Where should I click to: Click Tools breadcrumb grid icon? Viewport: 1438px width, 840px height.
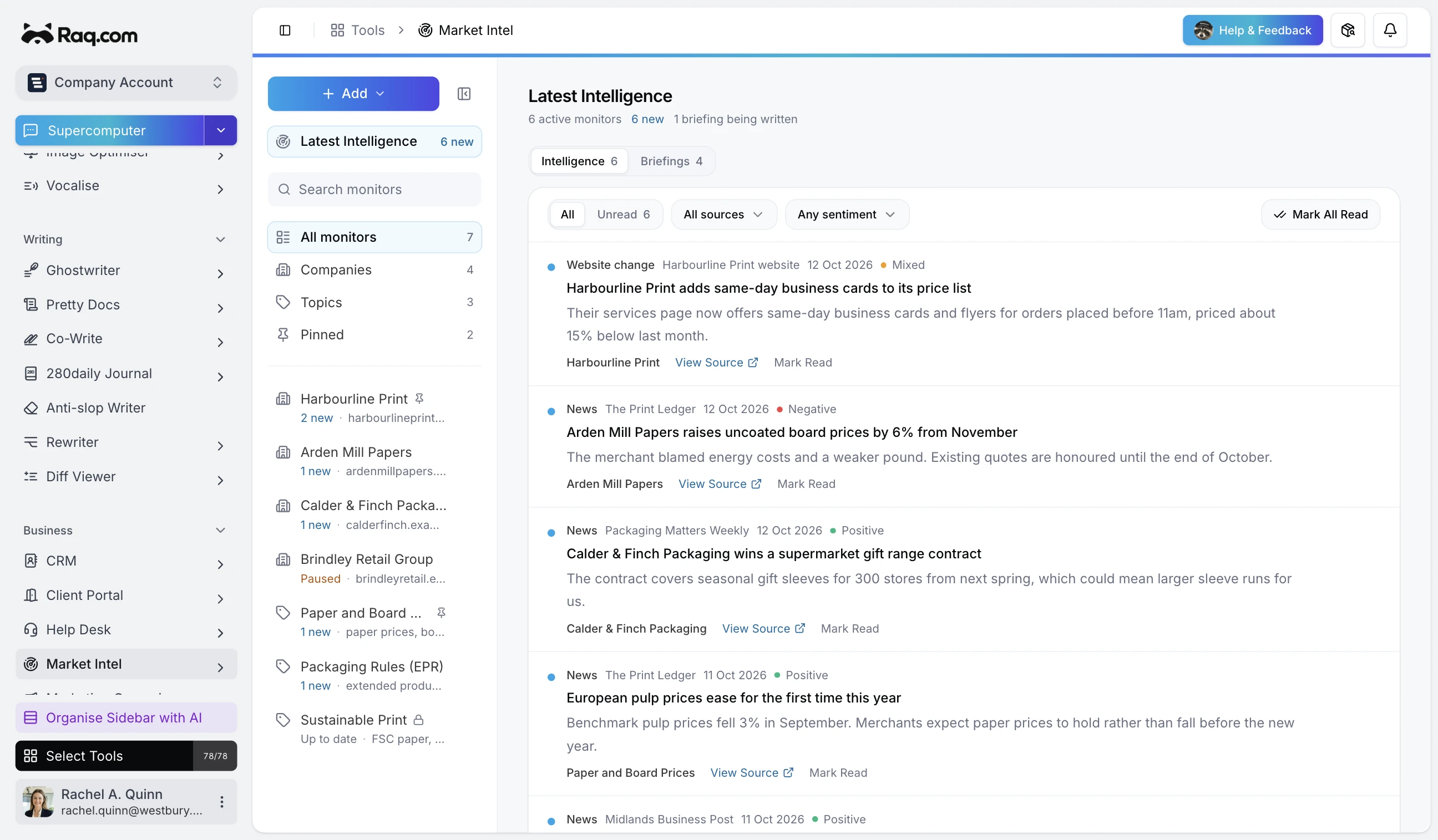point(337,30)
